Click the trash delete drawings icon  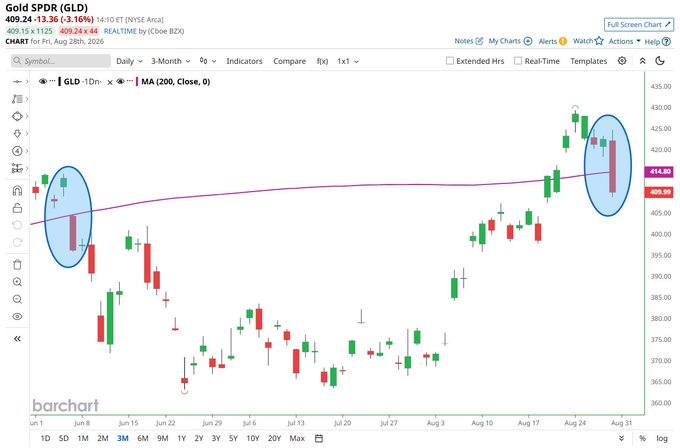pyautogui.click(x=17, y=265)
